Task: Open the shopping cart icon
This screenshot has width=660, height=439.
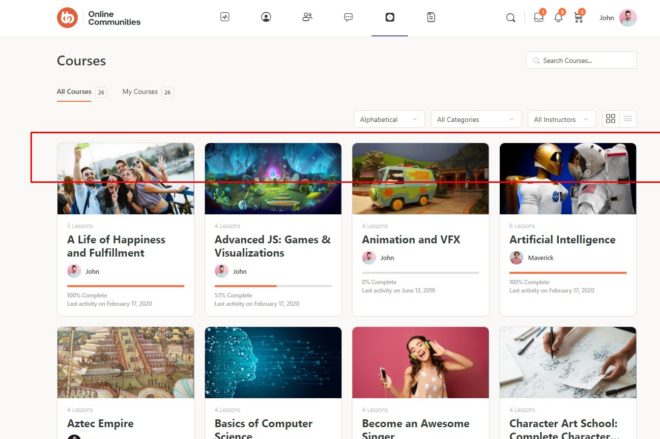Action: [578, 18]
